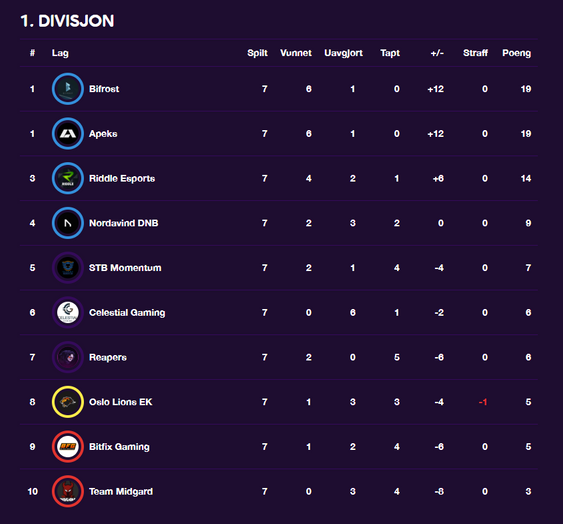The width and height of the screenshot is (563, 524).
Task: Open the Bifrost team name link
Action: 104,89
